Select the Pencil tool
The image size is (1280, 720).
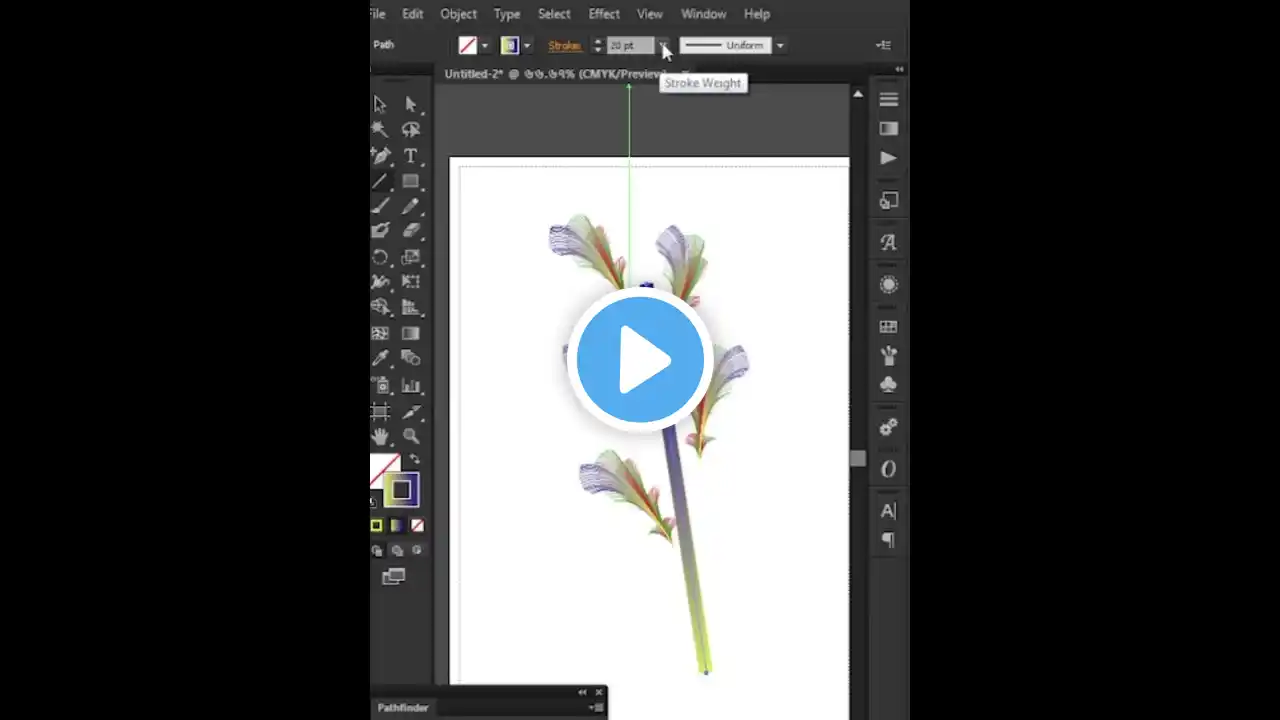(410, 206)
